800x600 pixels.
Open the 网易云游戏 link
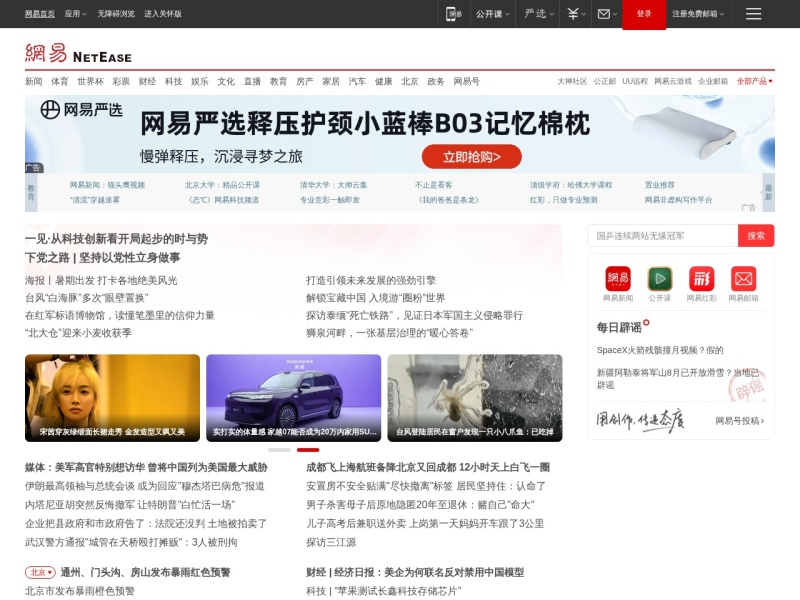673,81
